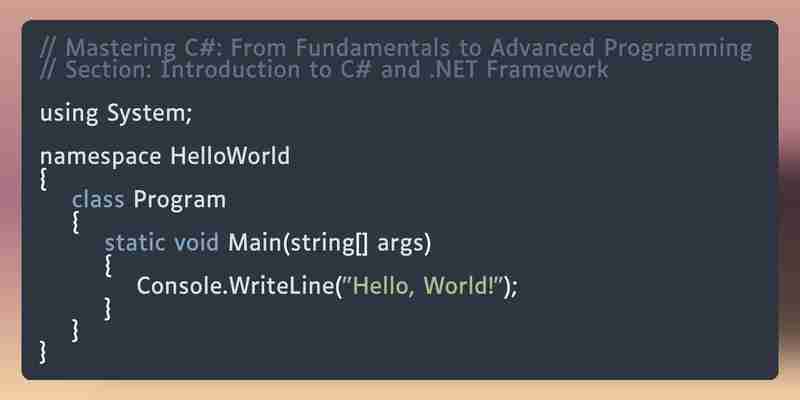Viewport: 800px width, 400px height.
Task: Click the 'Mastering C#' comment line
Action: pos(396,48)
